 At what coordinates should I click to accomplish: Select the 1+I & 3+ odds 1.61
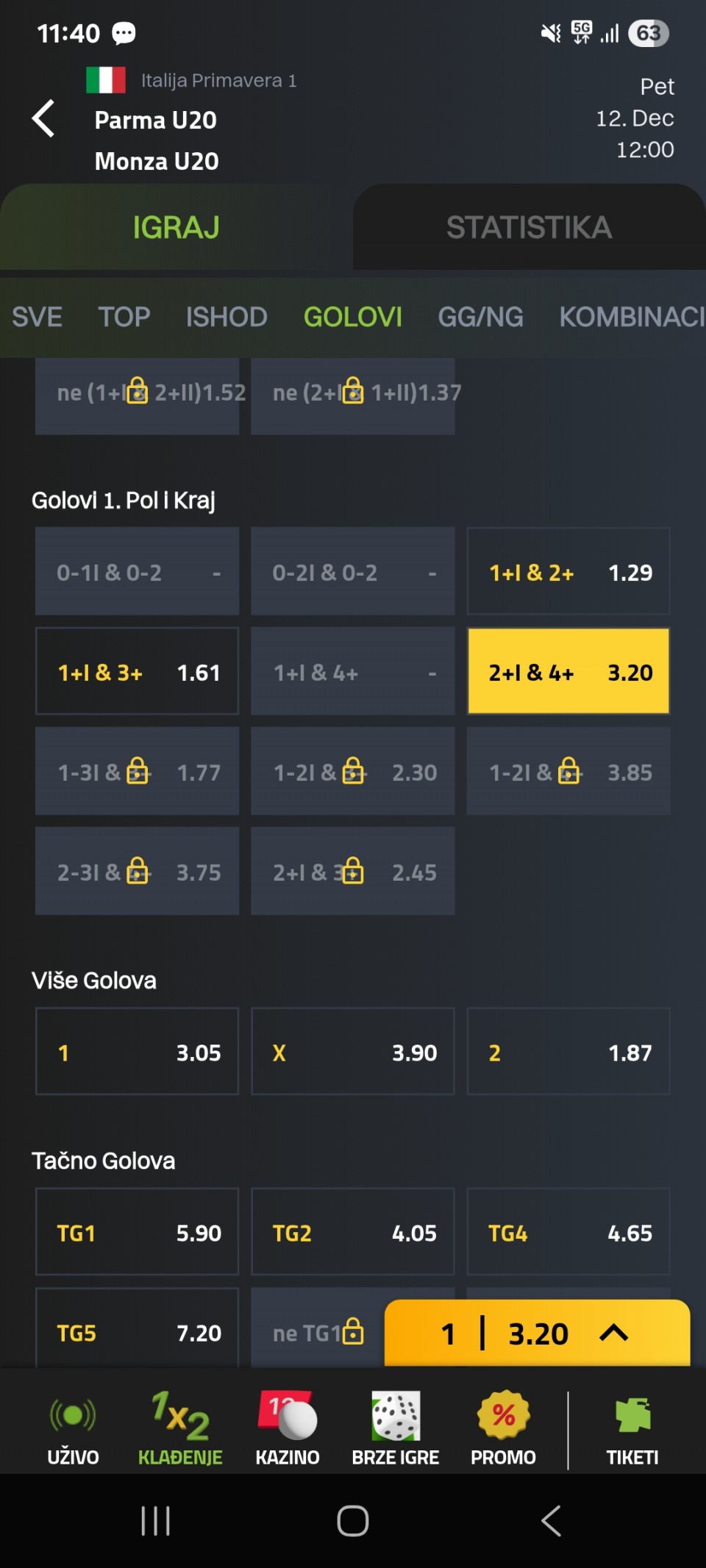[x=138, y=671]
